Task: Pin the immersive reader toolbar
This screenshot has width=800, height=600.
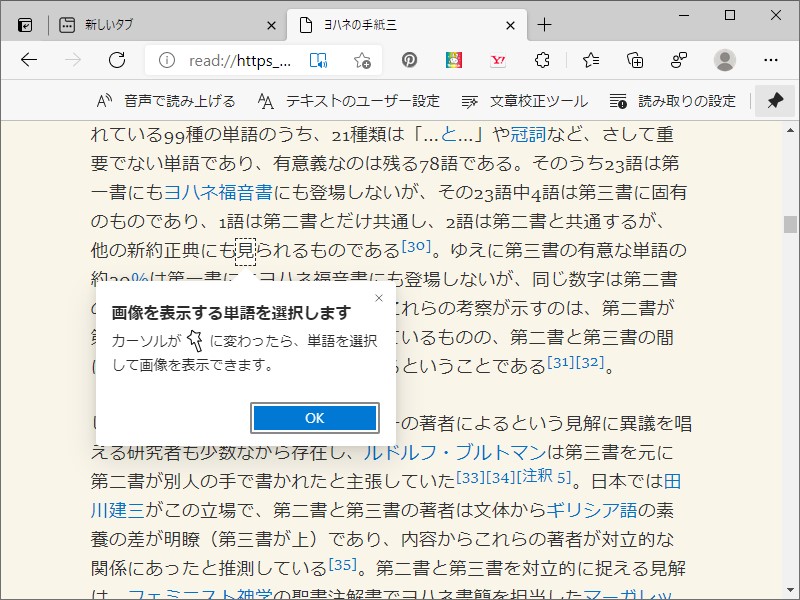Action: (775, 100)
